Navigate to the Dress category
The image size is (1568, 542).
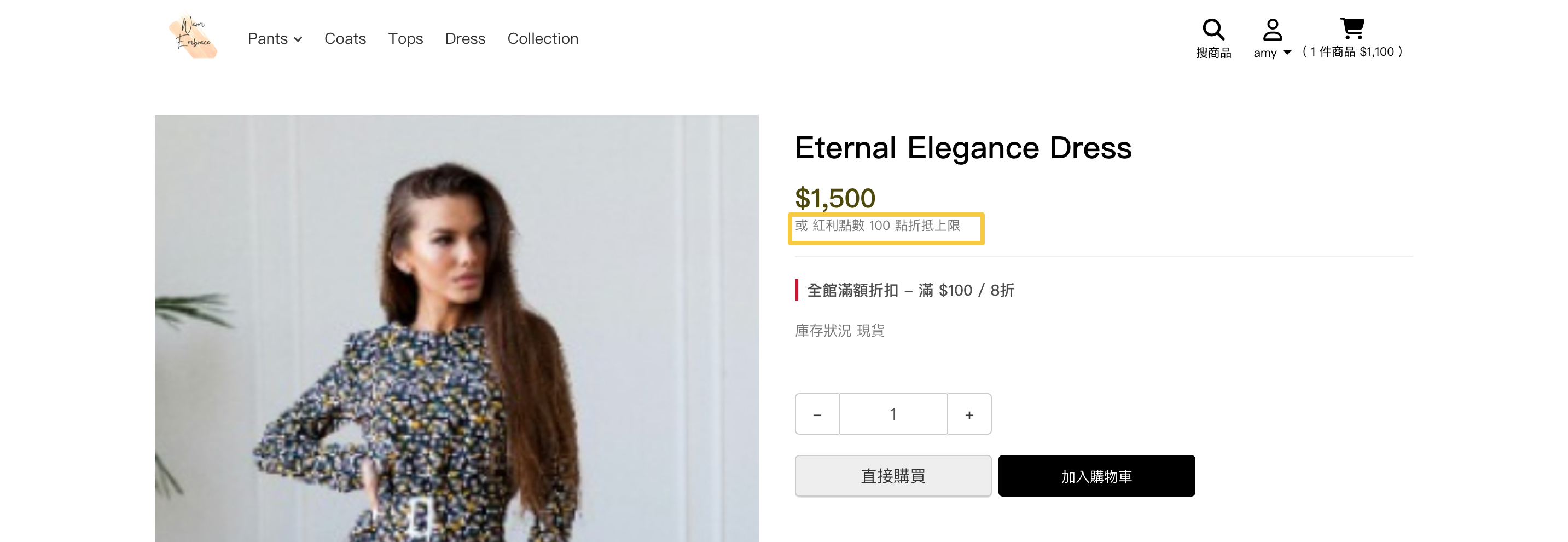click(465, 39)
